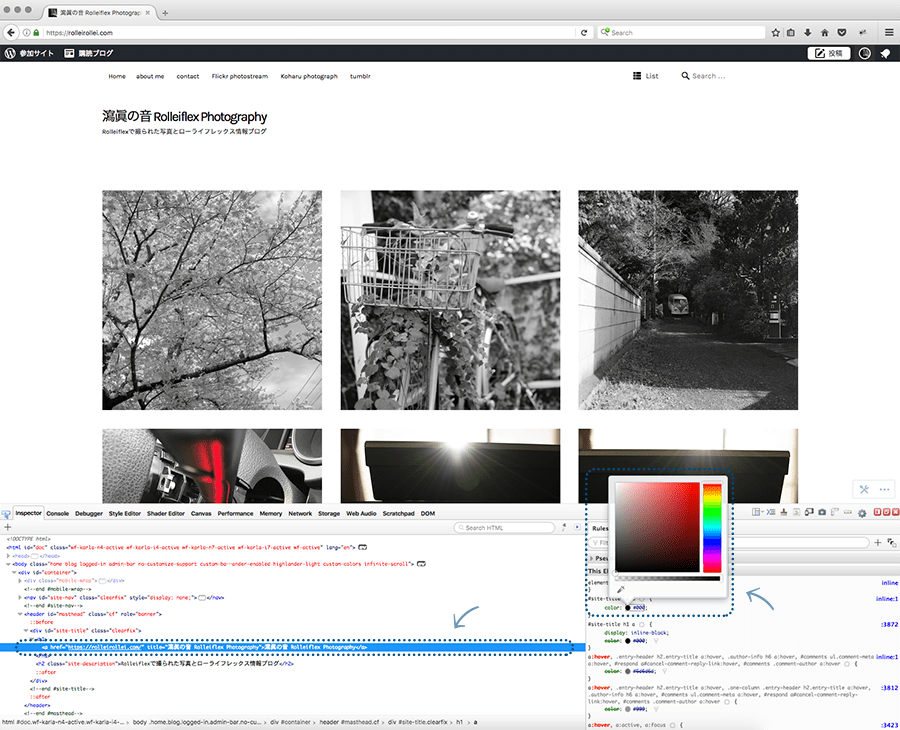Open the dock position dropdown arrow
This screenshot has height=730, width=900.
(761, 512)
